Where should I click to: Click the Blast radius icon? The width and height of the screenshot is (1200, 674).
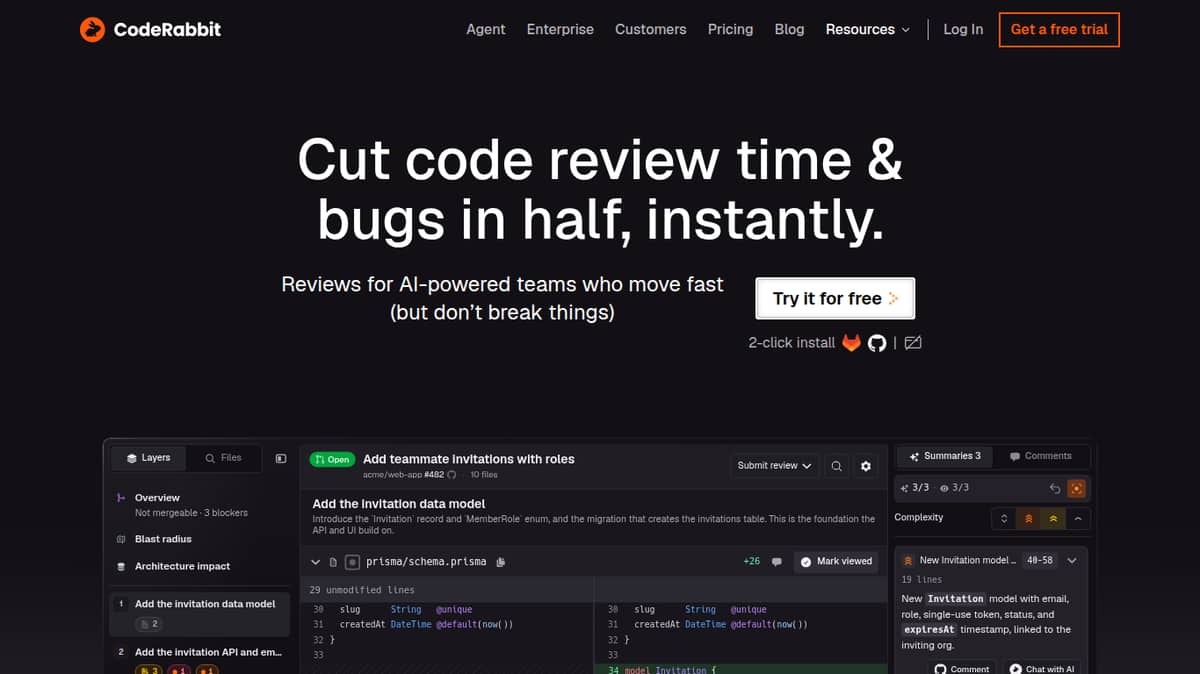coord(121,539)
